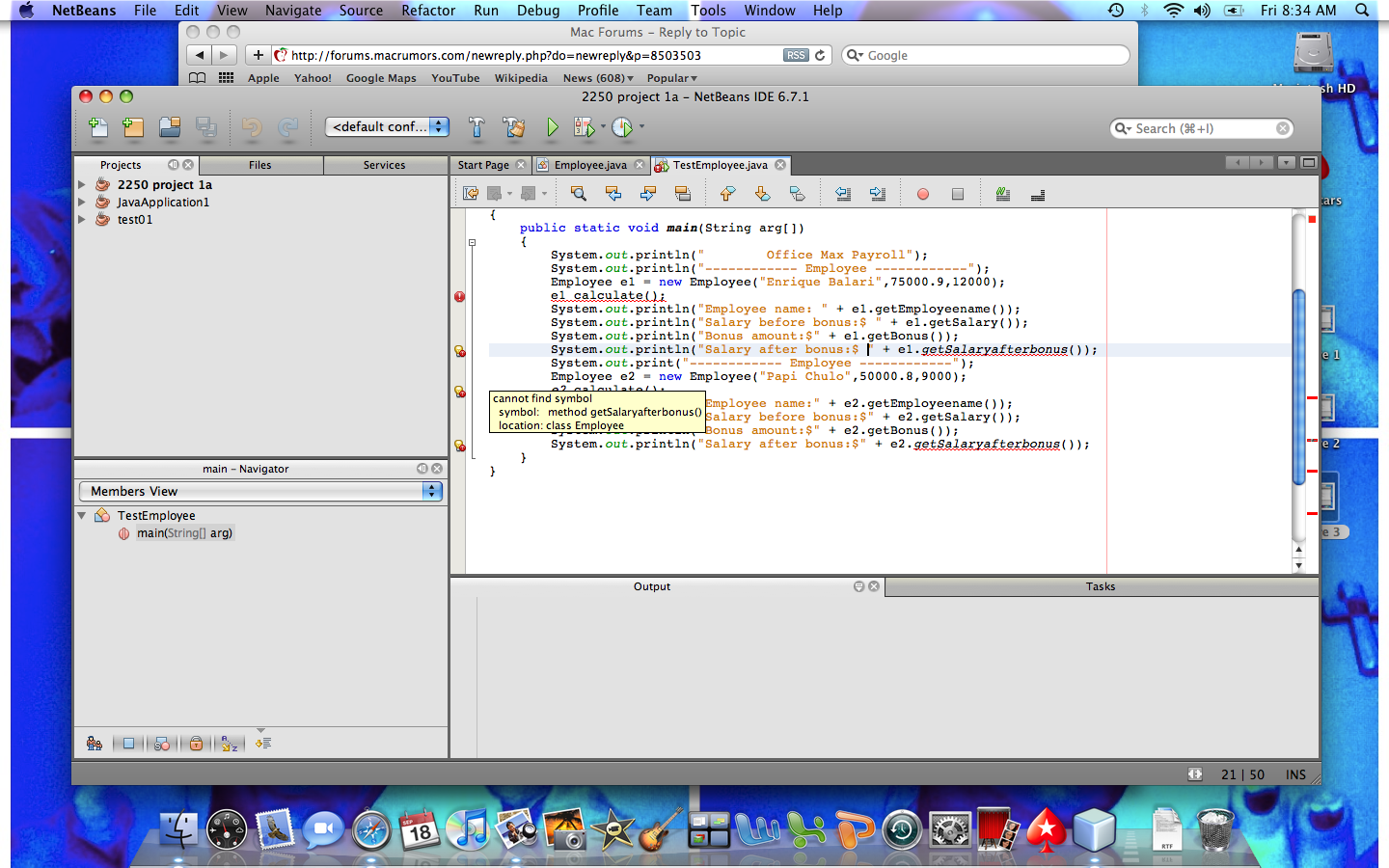Click error marker beside e1.calculate line
Screen dimensions: 1389x868
(x=460, y=296)
